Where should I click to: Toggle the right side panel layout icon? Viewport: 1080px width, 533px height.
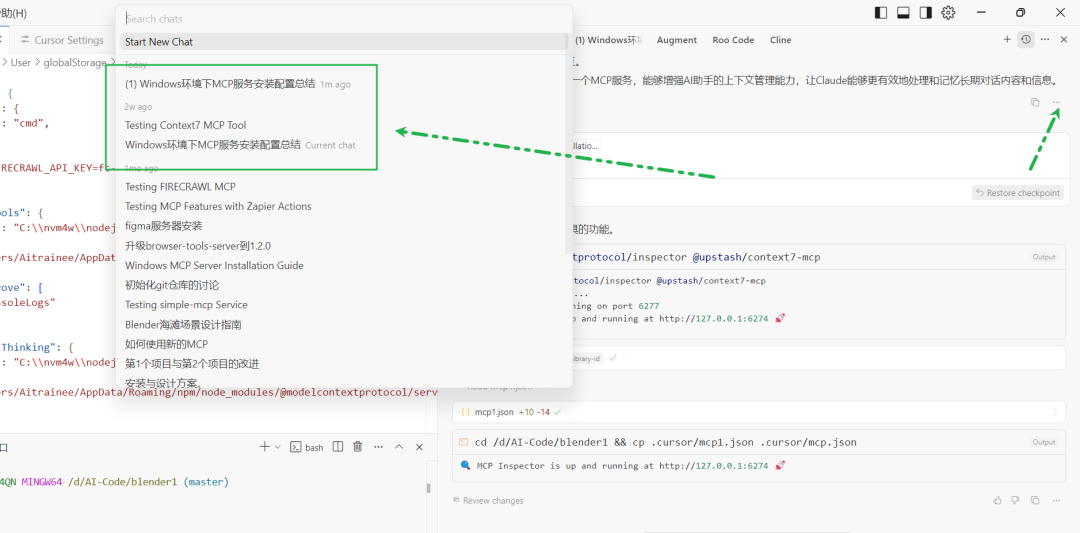[x=926, y=12]
